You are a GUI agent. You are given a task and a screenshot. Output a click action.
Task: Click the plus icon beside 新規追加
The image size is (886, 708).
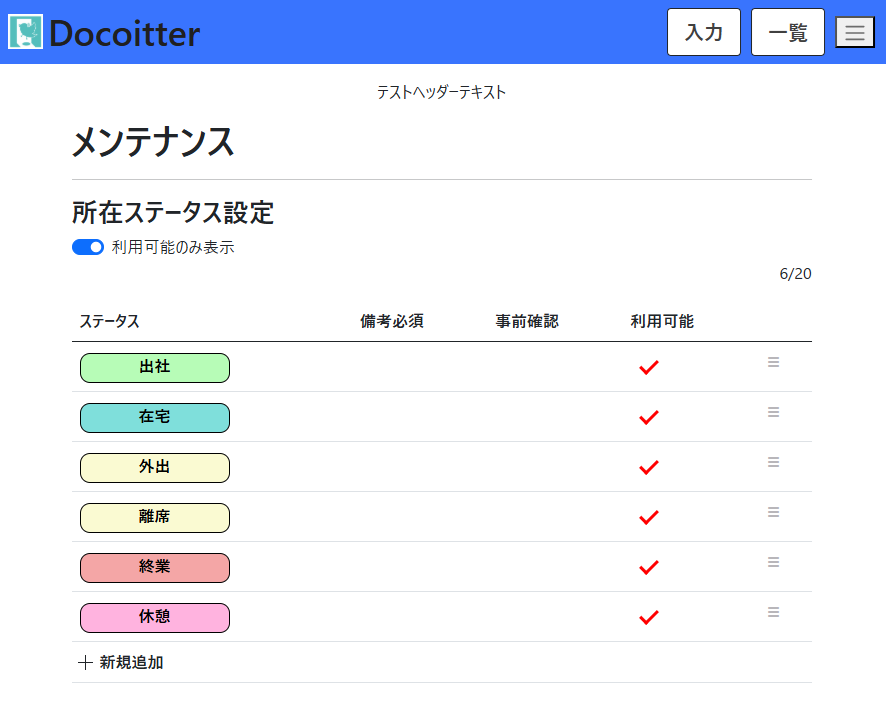point(85,662)
